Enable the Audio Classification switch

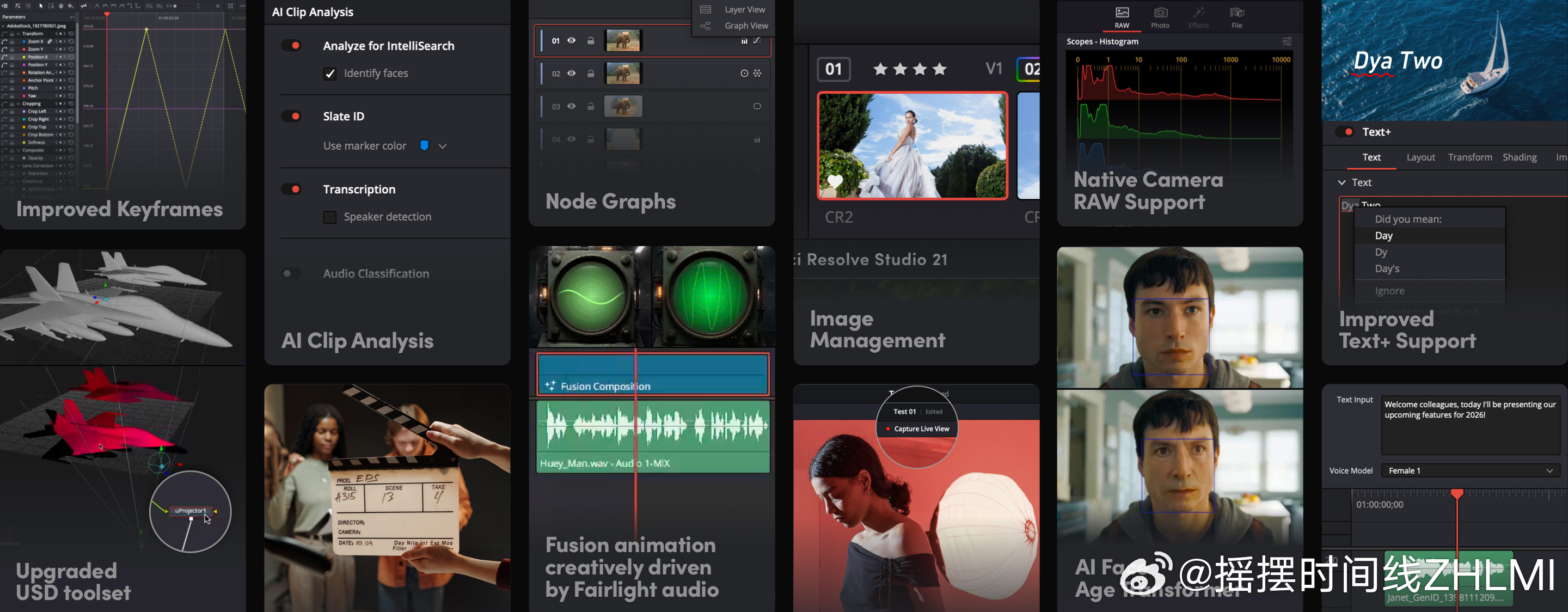pyautogui.click(x=292, y=273)
